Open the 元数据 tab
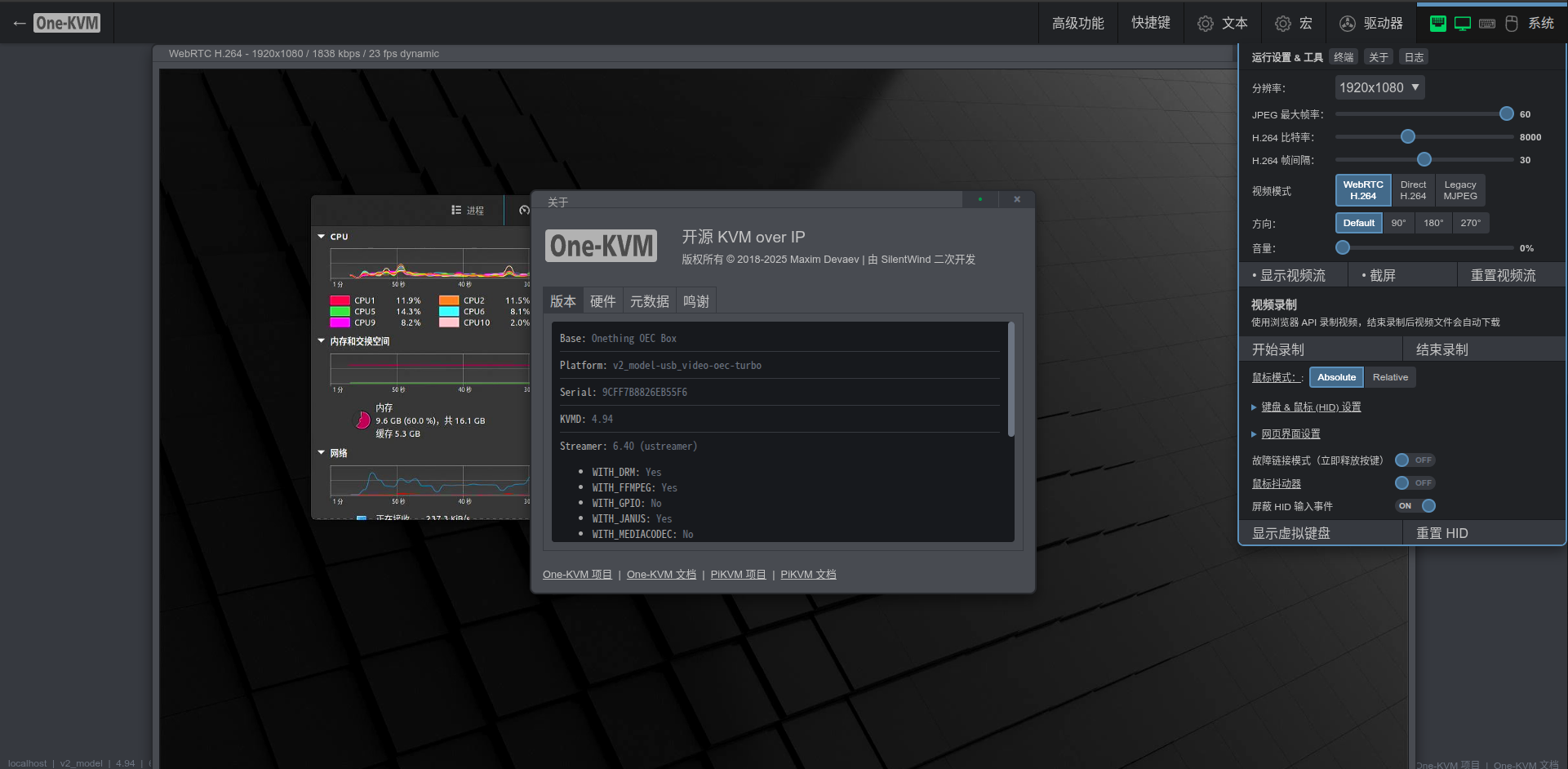 [649, 301]
